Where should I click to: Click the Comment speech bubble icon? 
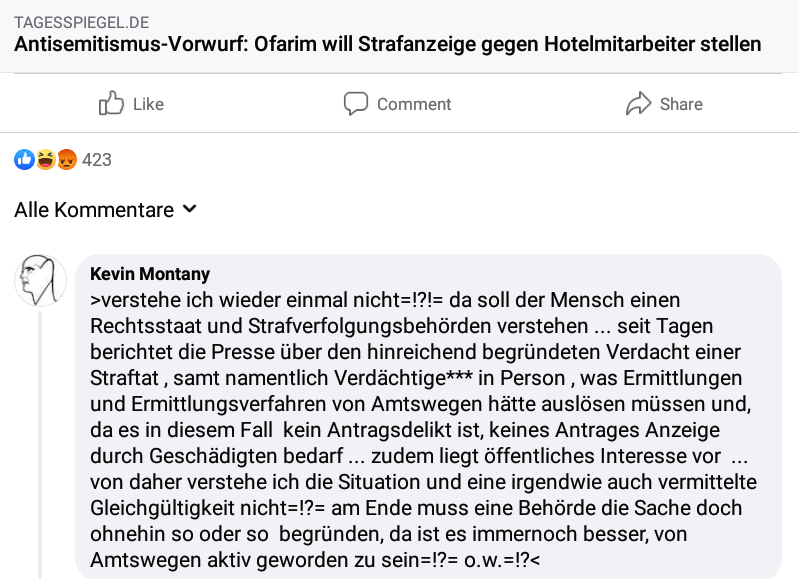(356, 104)
